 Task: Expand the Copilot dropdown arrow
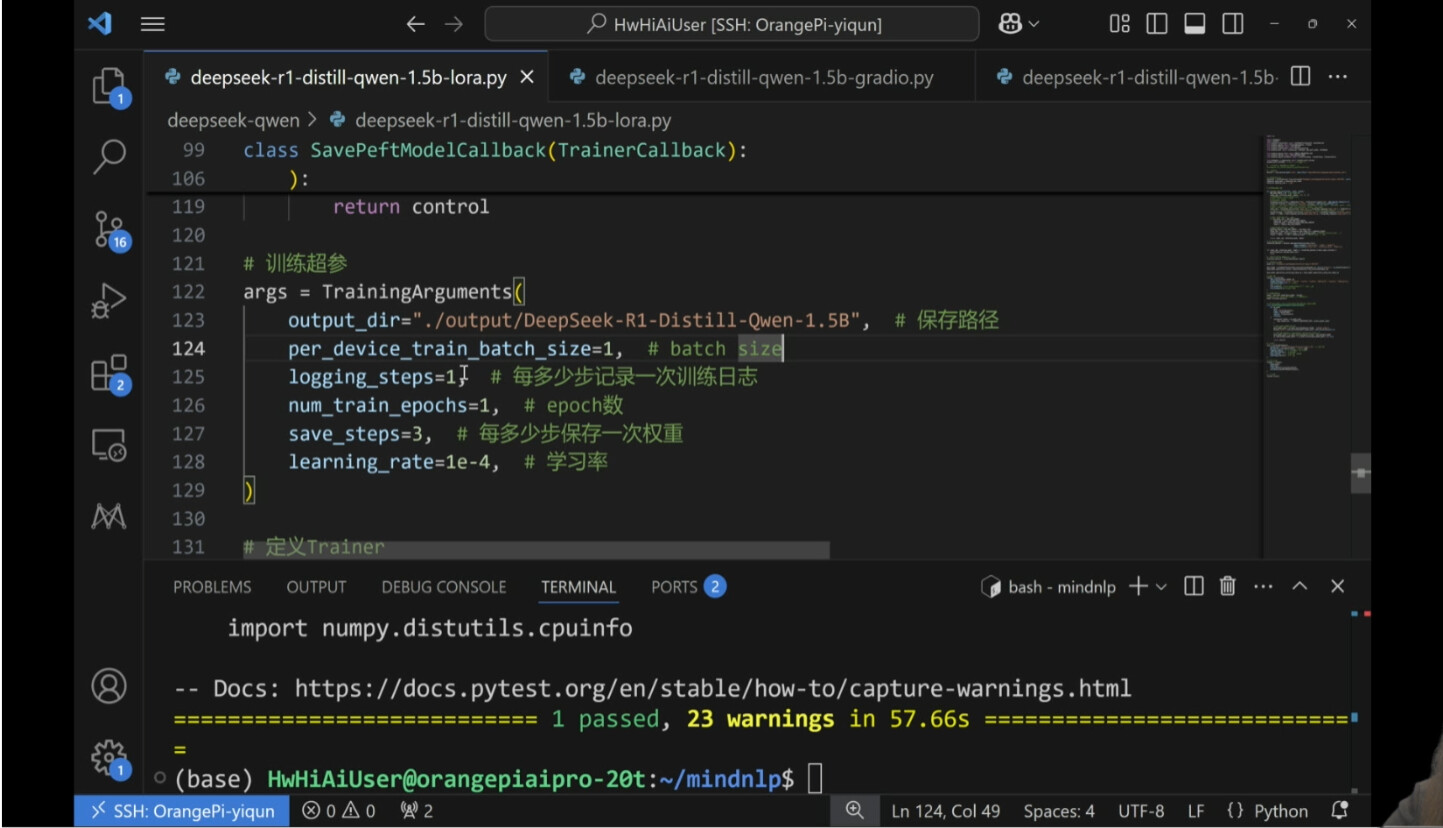[x=1034, y=24]
